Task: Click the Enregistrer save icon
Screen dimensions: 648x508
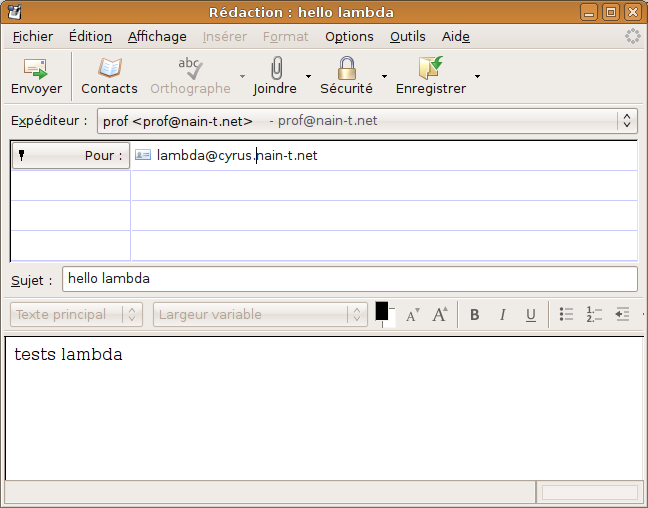Action: (x=431, y=69)
